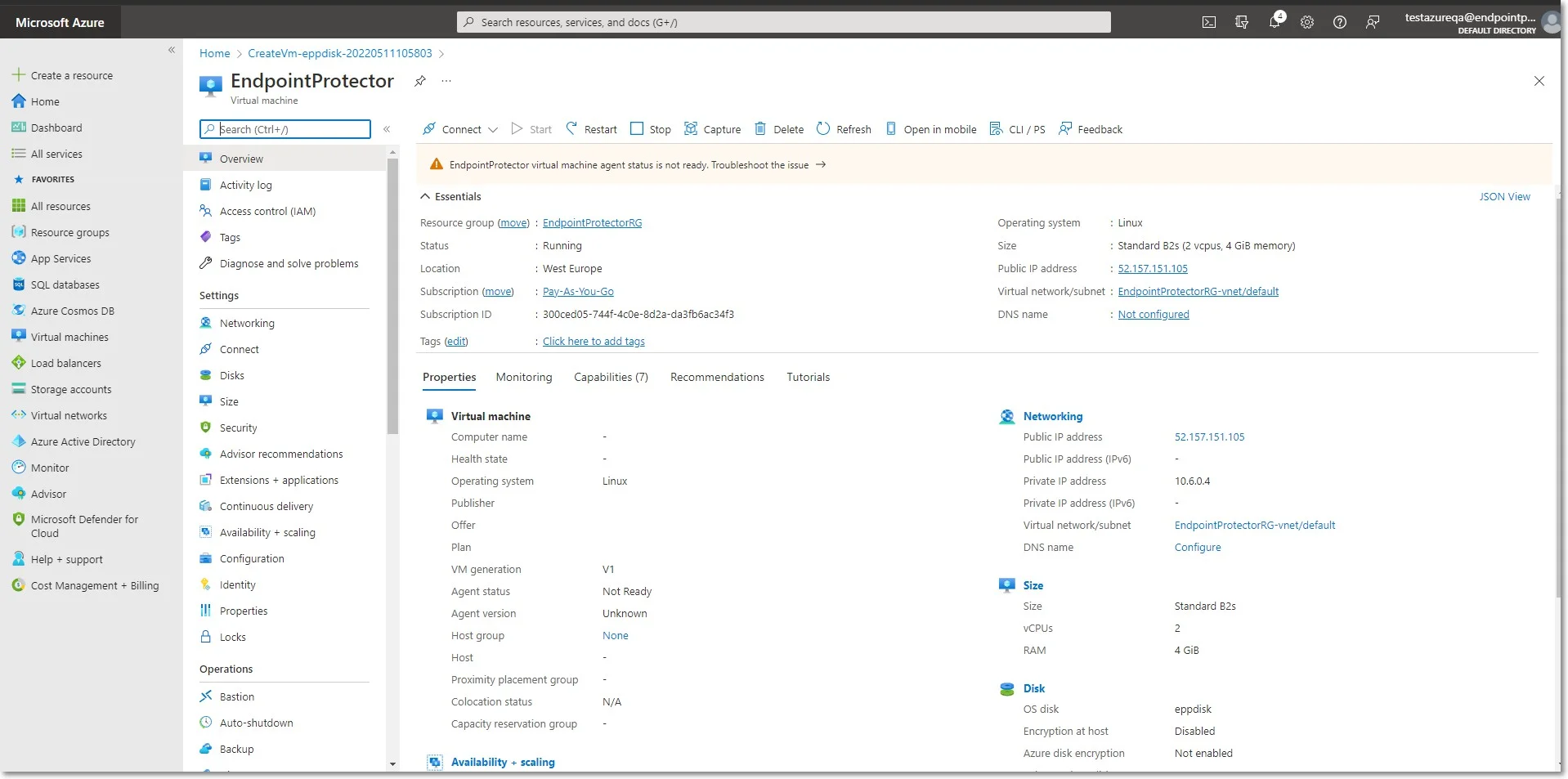Open SQL databases in sidebar

click(65, 284)
